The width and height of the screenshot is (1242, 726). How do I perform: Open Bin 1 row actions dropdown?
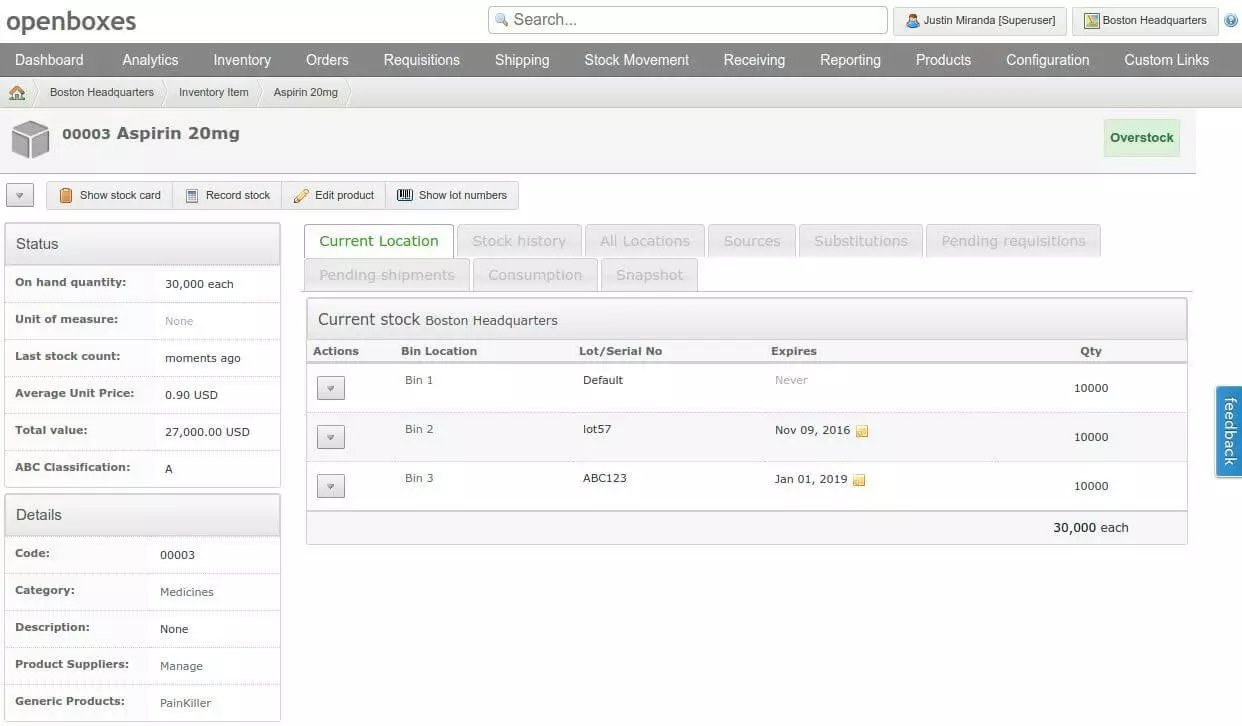pyautogui.click(x=331, y=388)
